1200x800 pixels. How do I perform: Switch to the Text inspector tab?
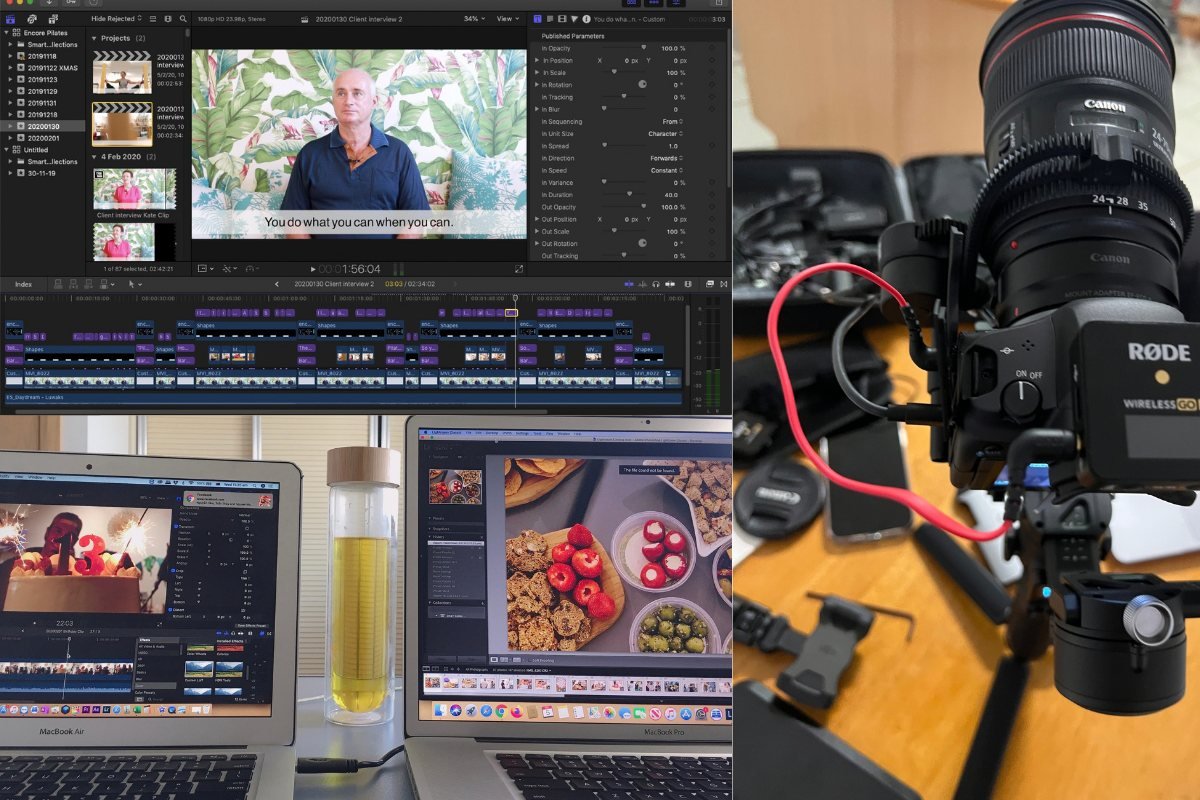click(550, 19)
